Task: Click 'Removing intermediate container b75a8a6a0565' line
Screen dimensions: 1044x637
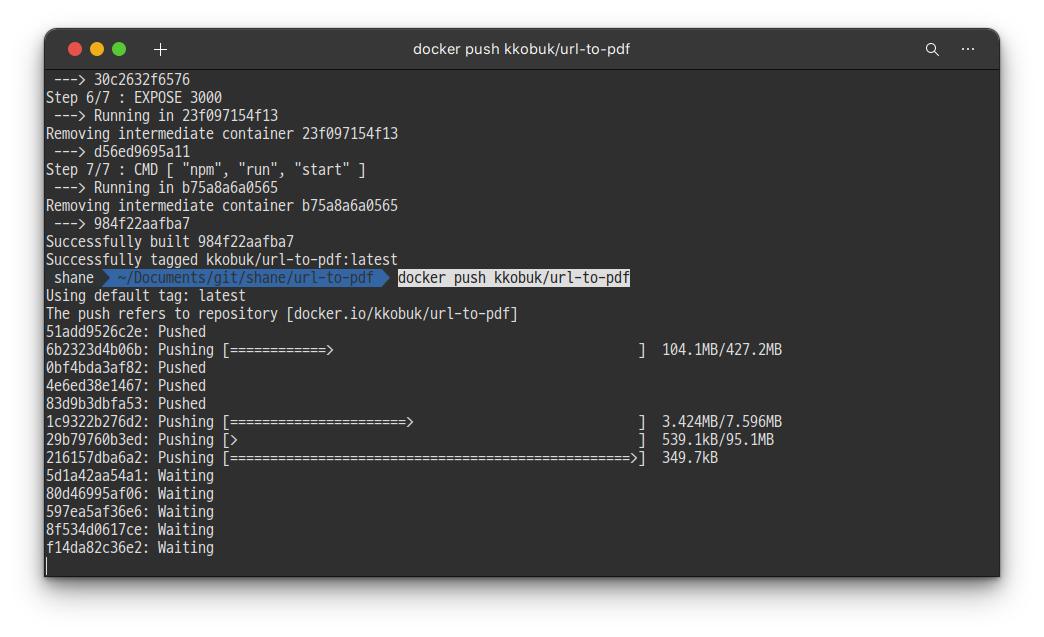Action: (x=222, y=206)
